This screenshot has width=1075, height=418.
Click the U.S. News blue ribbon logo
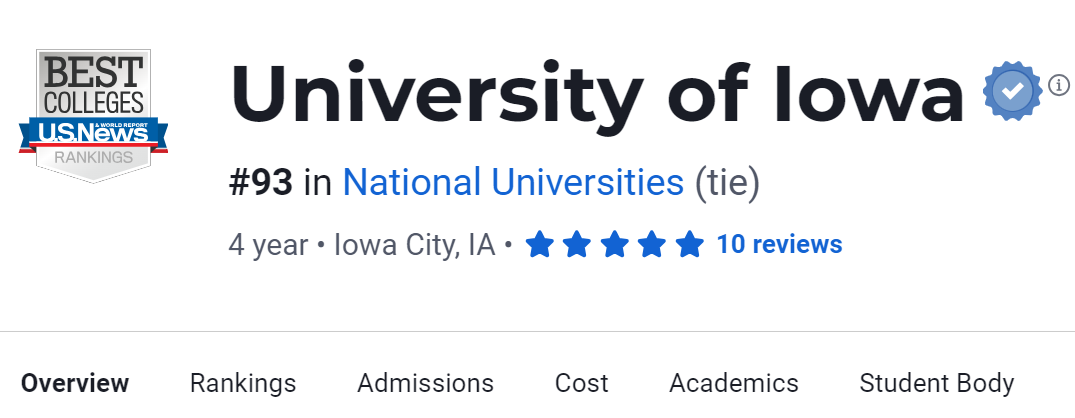93,132
